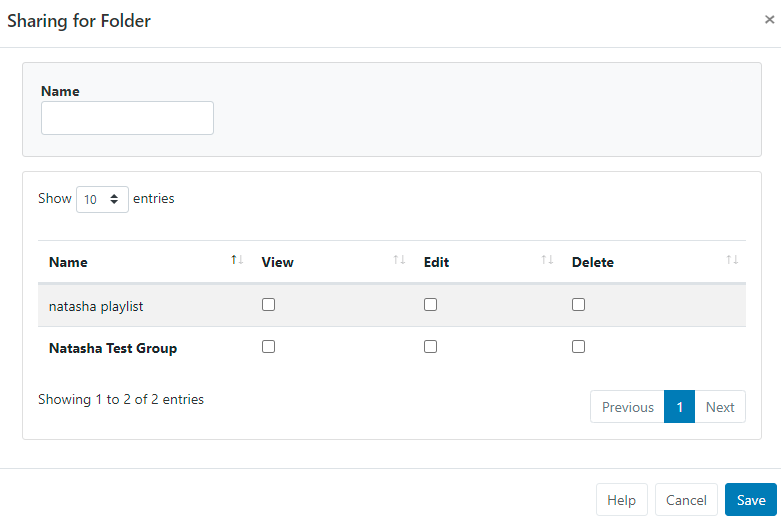Select page 1 in pagination

[x=679, y=407]
